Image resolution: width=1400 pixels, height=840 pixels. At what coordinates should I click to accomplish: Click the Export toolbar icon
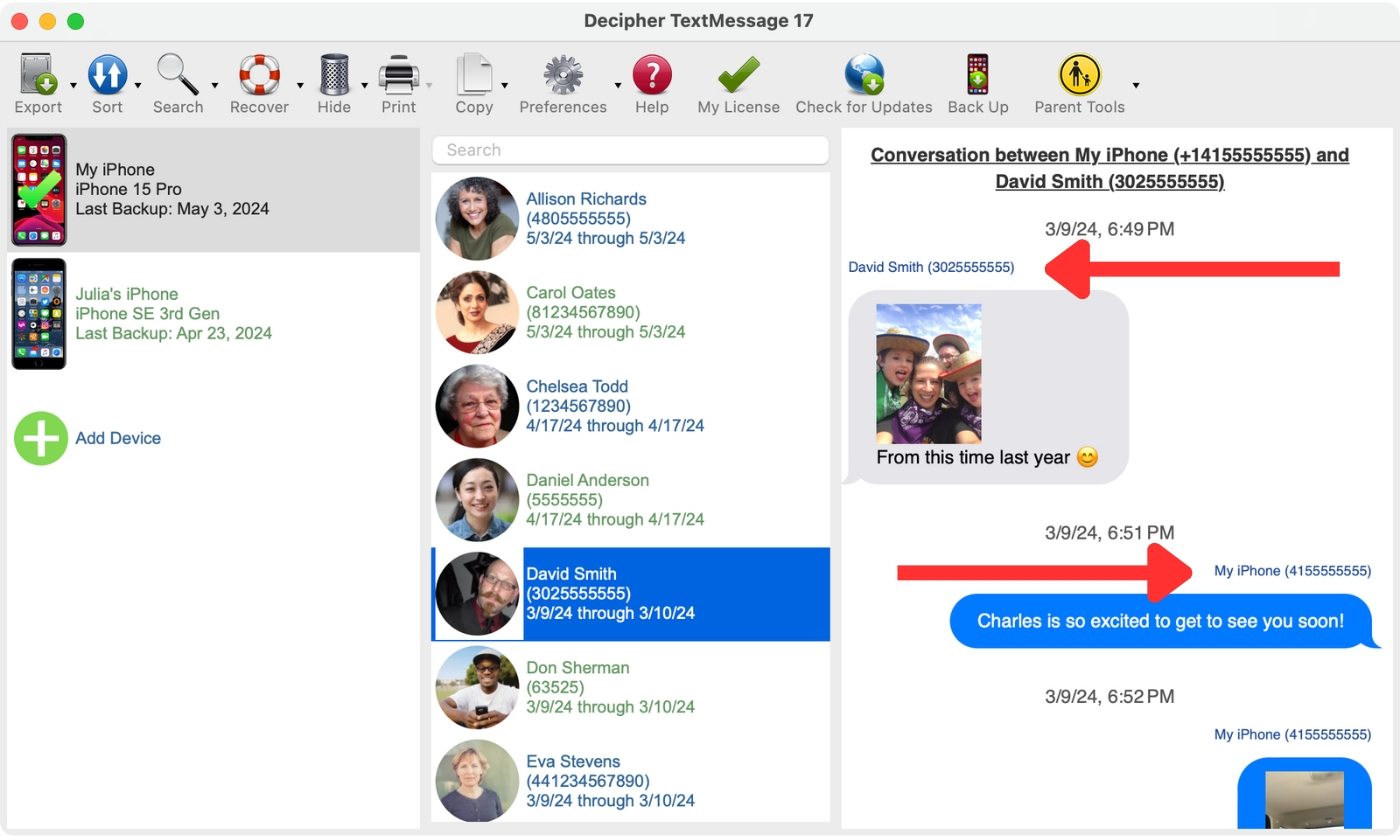[38, 76]
